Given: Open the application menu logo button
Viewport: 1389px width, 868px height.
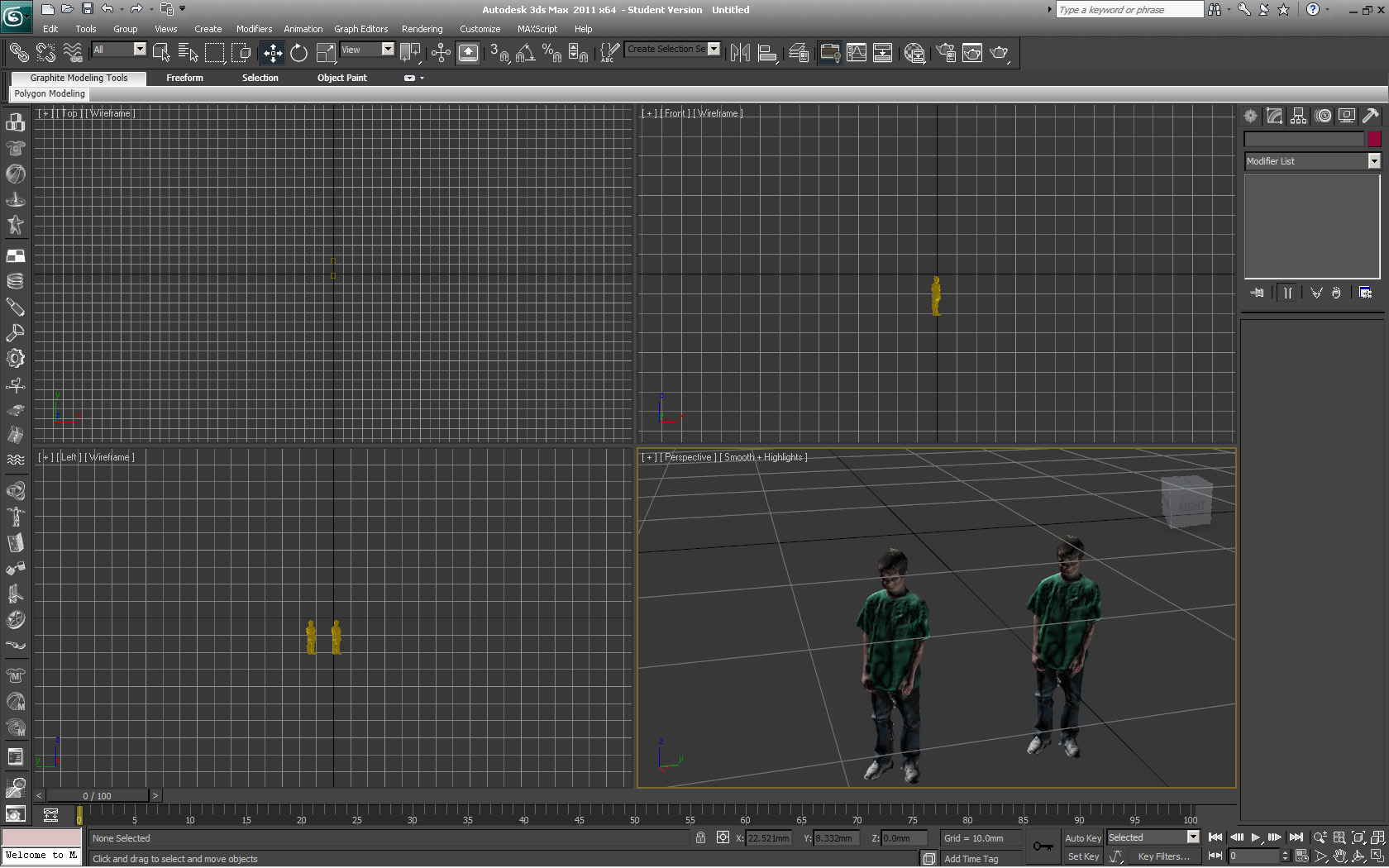Looking at the screenshot, I should pyautogui.click(x=15, y=17).
